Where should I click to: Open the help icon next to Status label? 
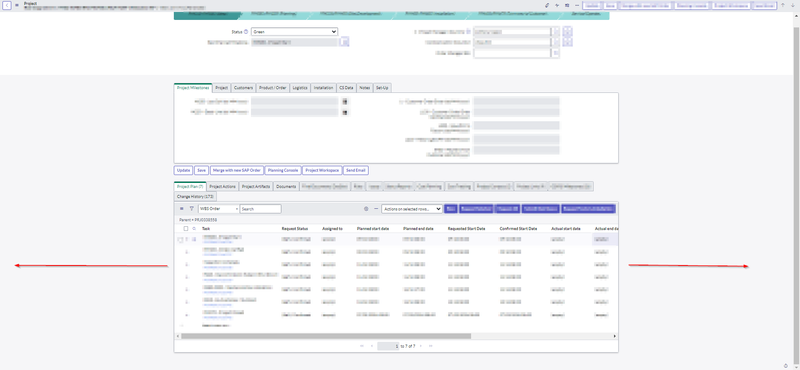246,32
